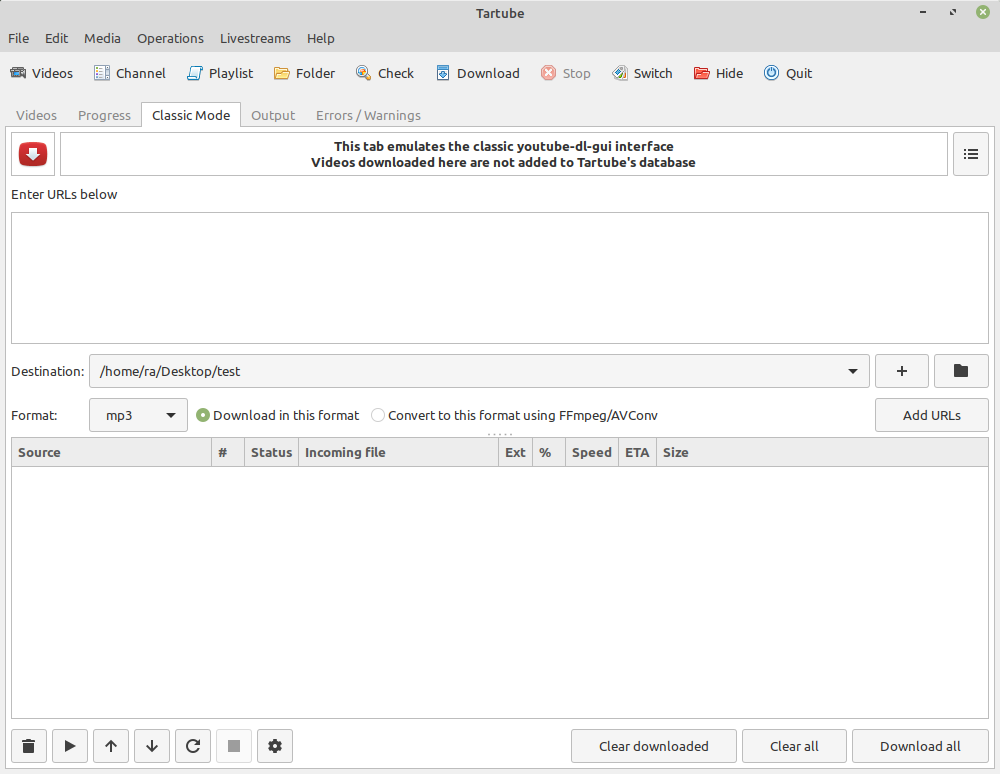Viewport: 1000px width, 774px height.
Task: Hide Tartube via the Hide toolbar button
Action: point(718,73)
